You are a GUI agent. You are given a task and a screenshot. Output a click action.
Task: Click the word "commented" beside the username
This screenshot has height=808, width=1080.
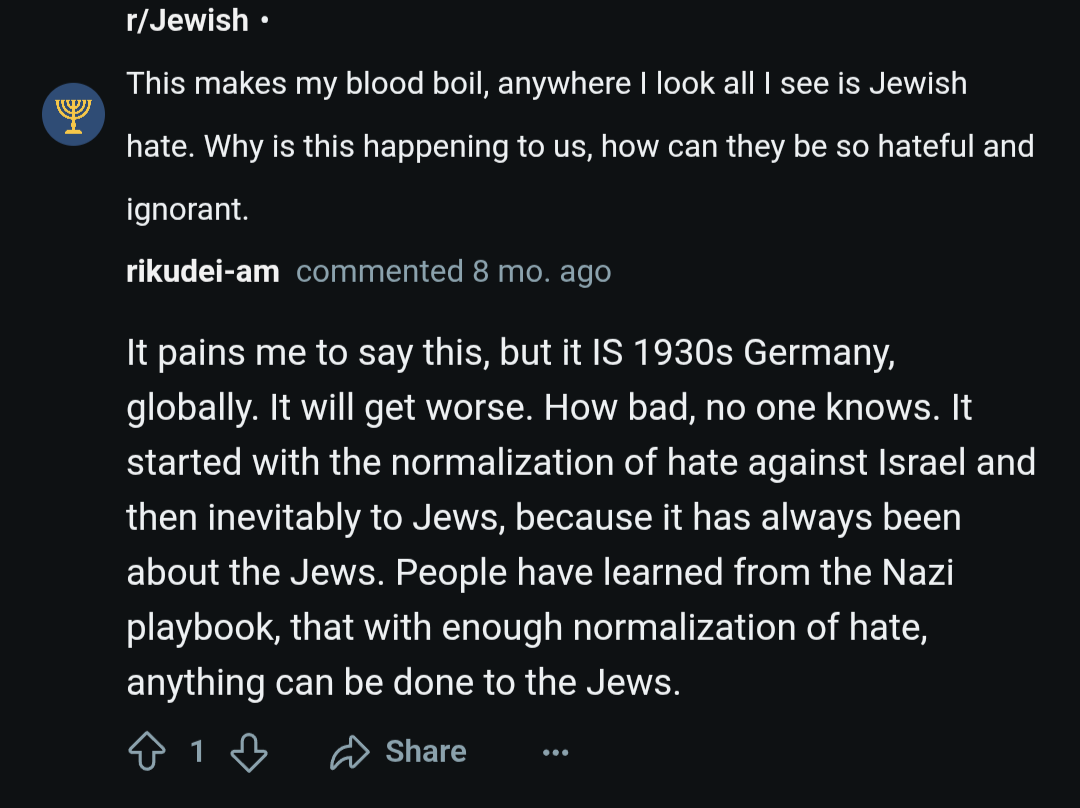380,271
